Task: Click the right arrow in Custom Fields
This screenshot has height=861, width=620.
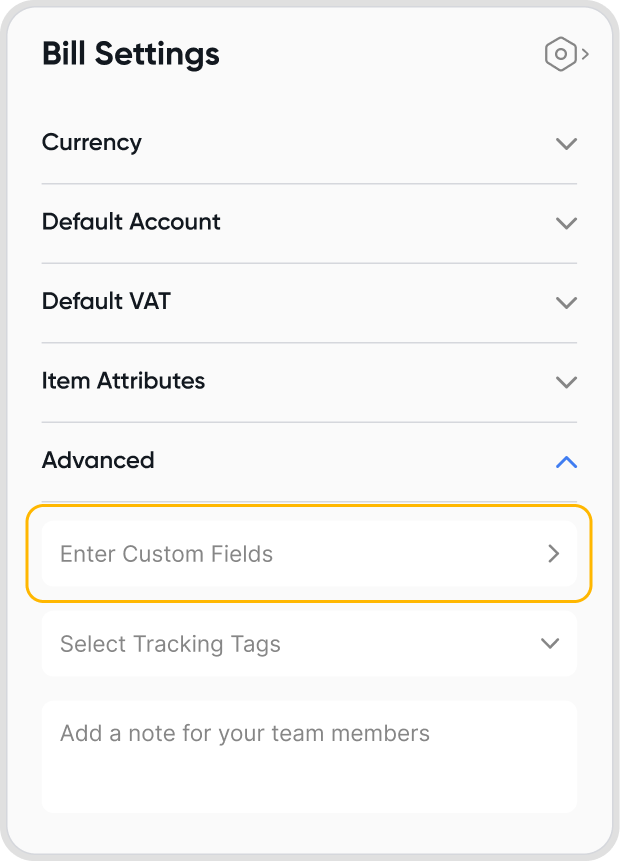Action: (553, 554)
